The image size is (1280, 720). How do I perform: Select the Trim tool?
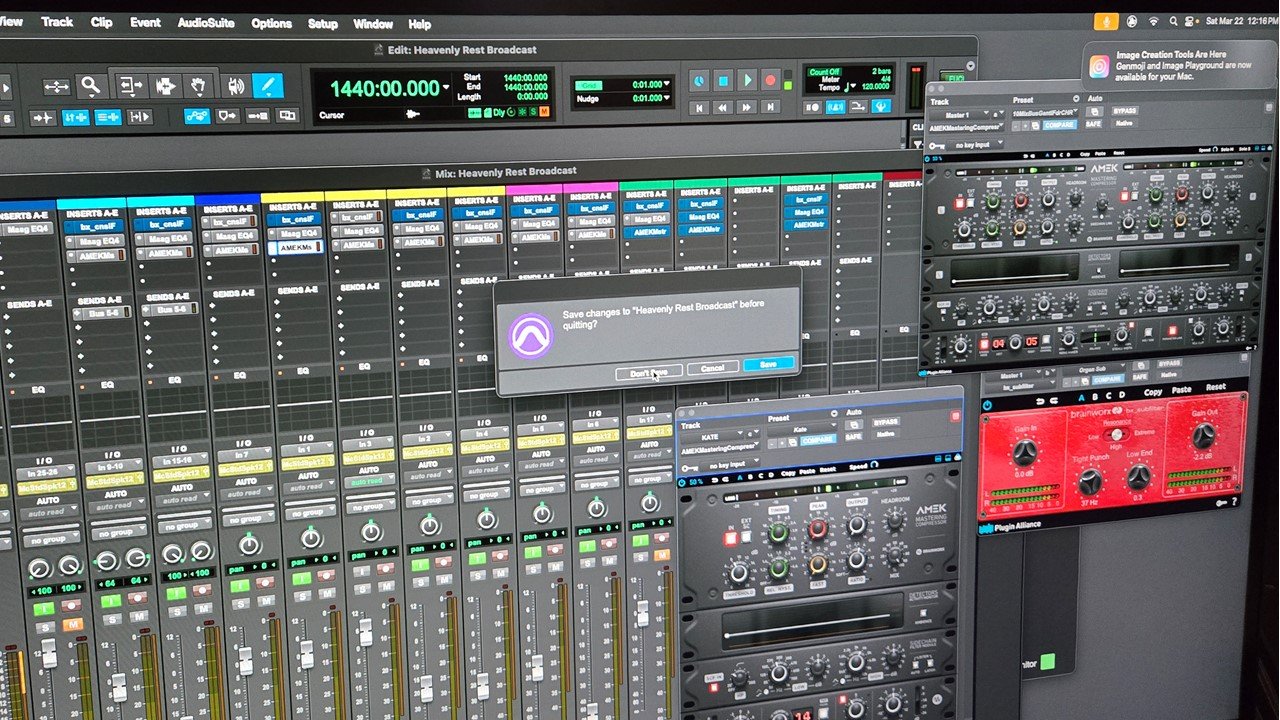click(x=131, y=86)
